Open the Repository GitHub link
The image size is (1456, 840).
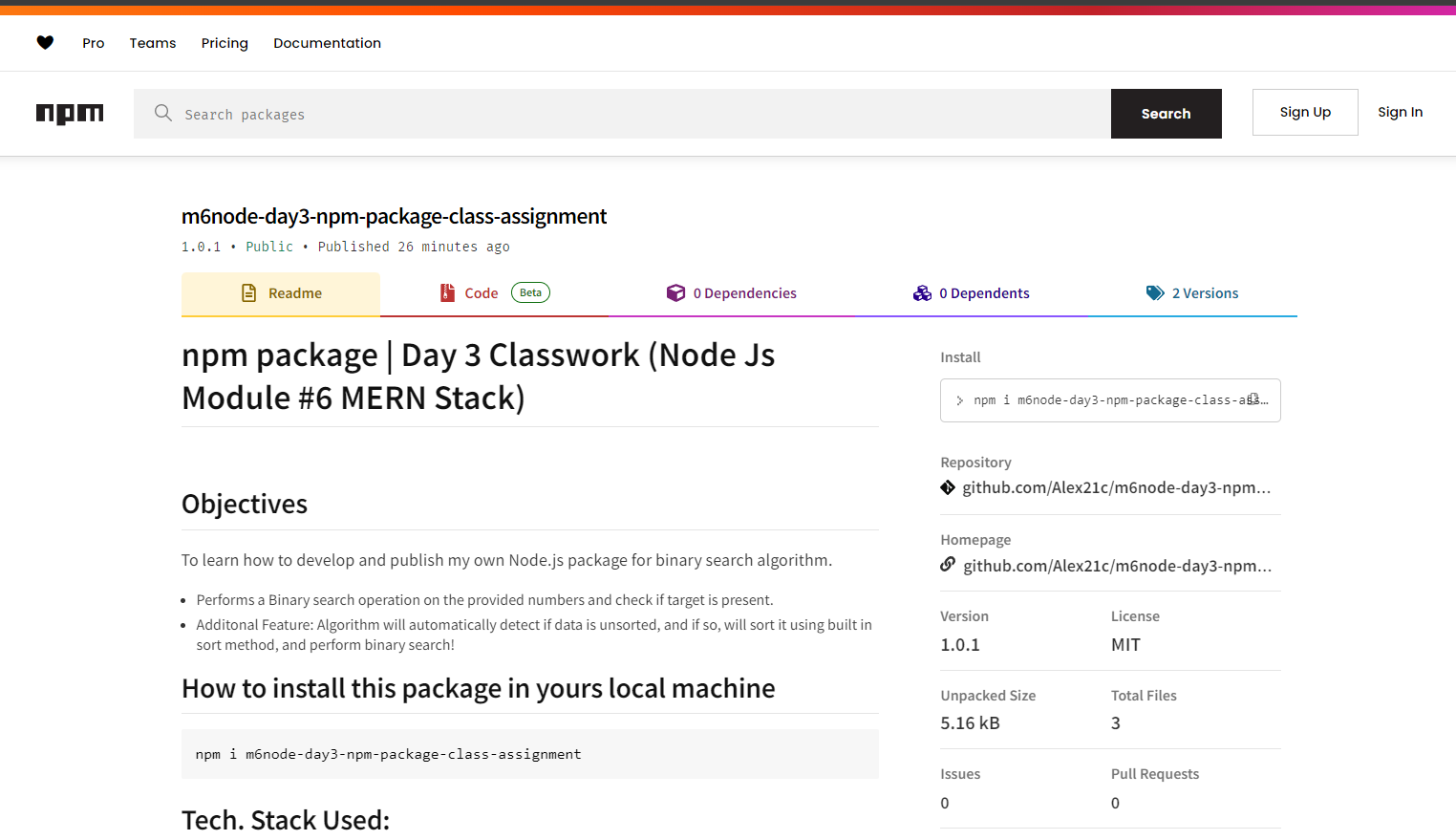point(1116,487)
